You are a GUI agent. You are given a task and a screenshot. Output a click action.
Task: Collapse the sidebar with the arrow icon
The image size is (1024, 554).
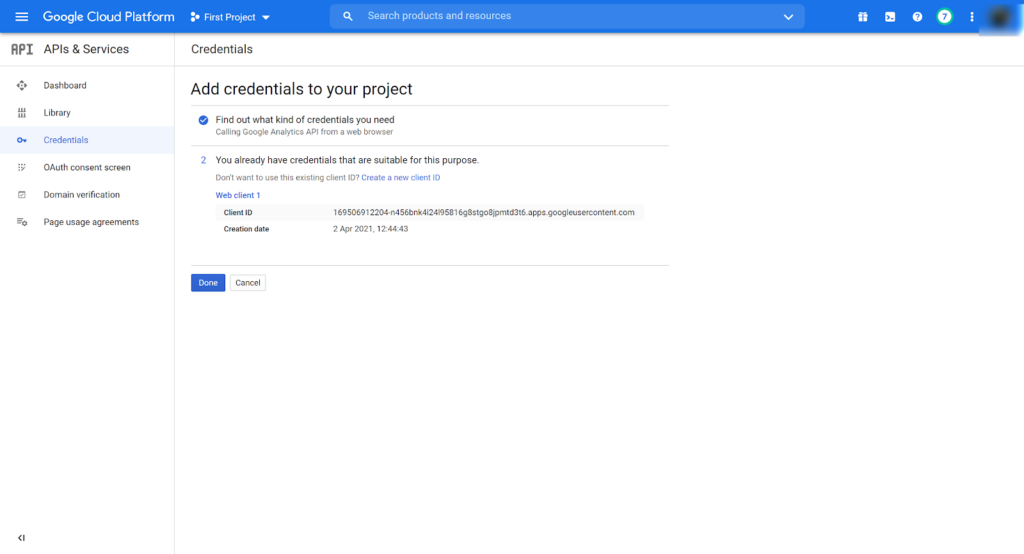(x=22, y=538)
